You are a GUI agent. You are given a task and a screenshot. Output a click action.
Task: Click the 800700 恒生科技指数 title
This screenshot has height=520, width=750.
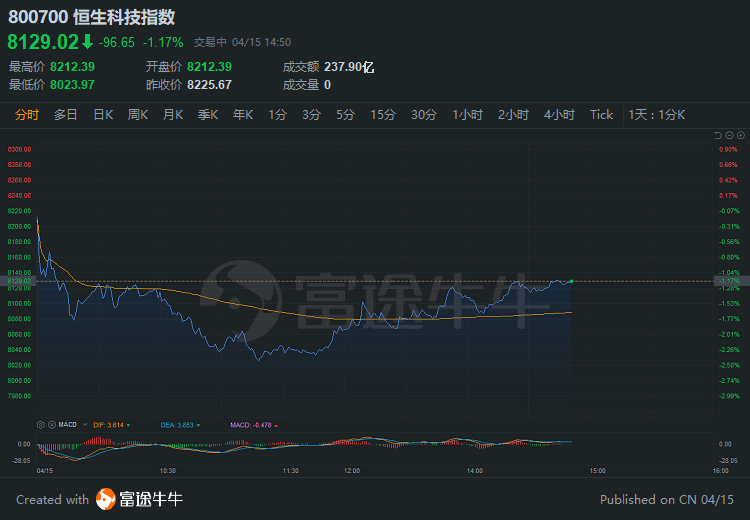click(92, 17)
